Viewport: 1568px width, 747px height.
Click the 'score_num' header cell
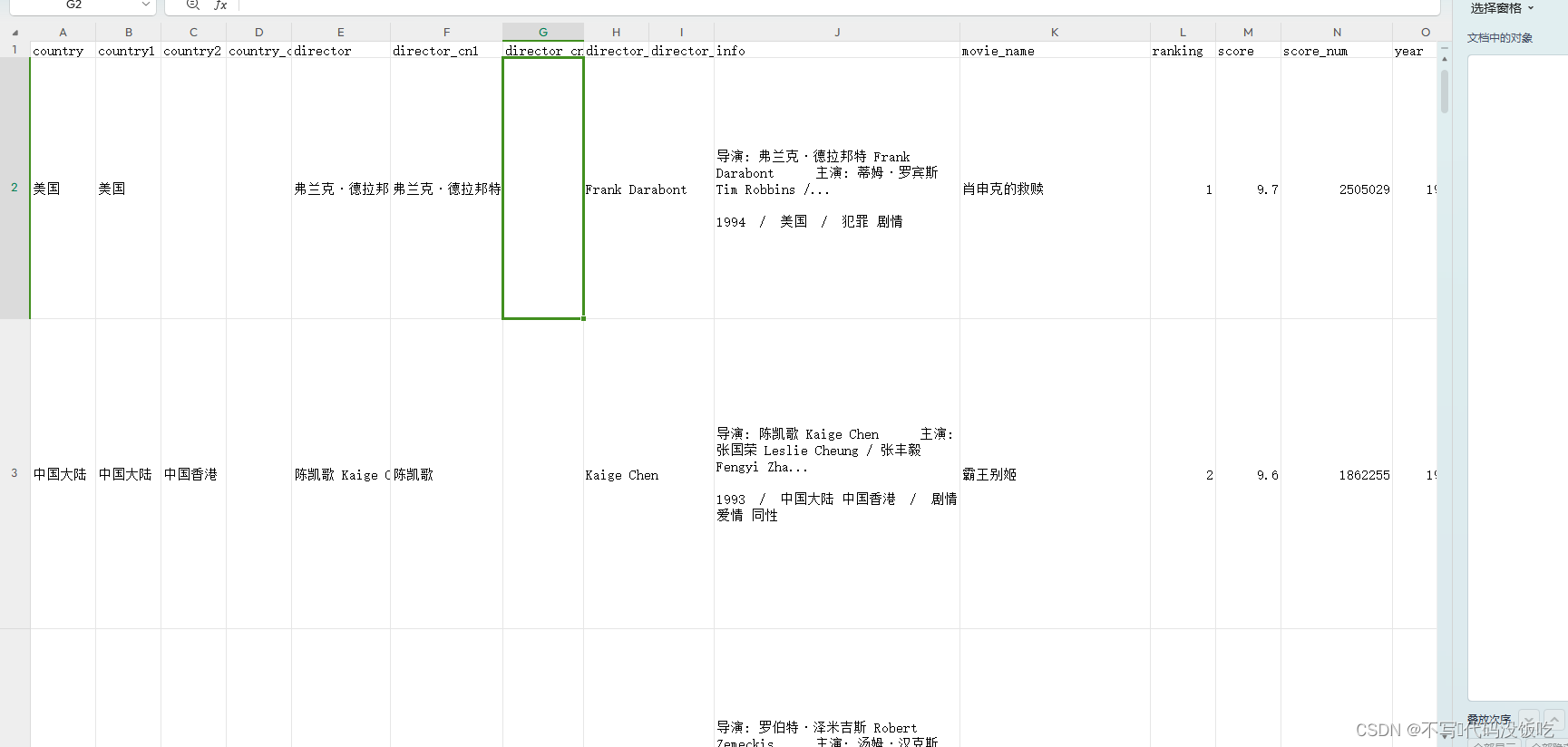click(1337, 51)
